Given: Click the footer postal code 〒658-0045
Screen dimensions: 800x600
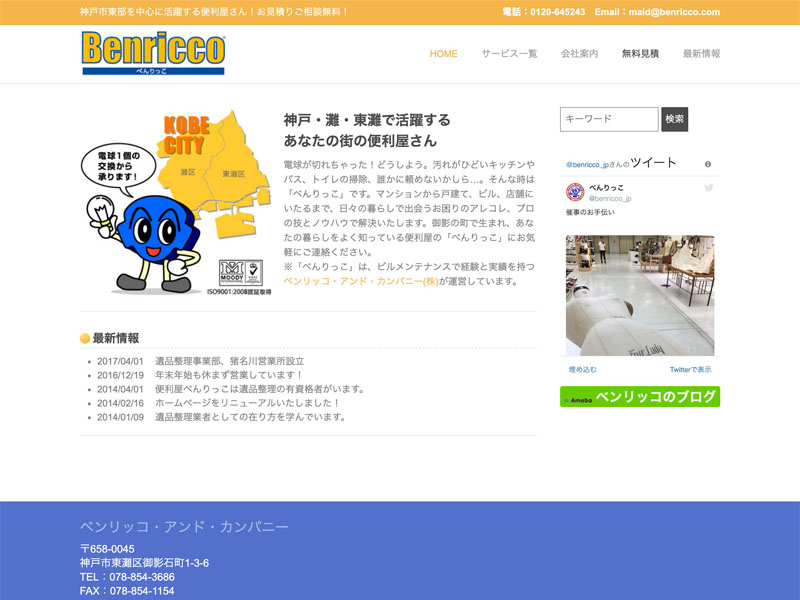Looking at the screenshot, I should pos(107,549).
